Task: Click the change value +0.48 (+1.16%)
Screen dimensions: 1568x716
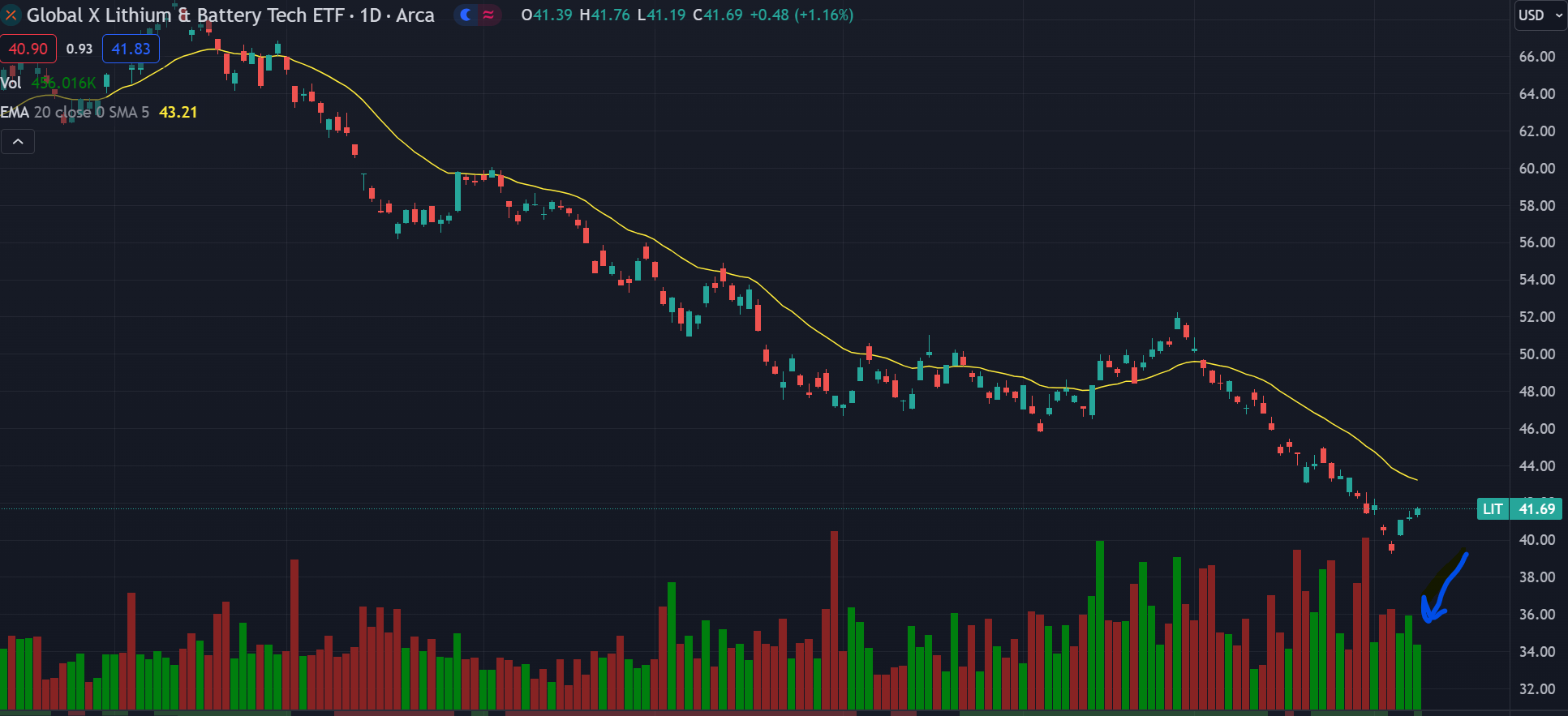Action: 801,15
